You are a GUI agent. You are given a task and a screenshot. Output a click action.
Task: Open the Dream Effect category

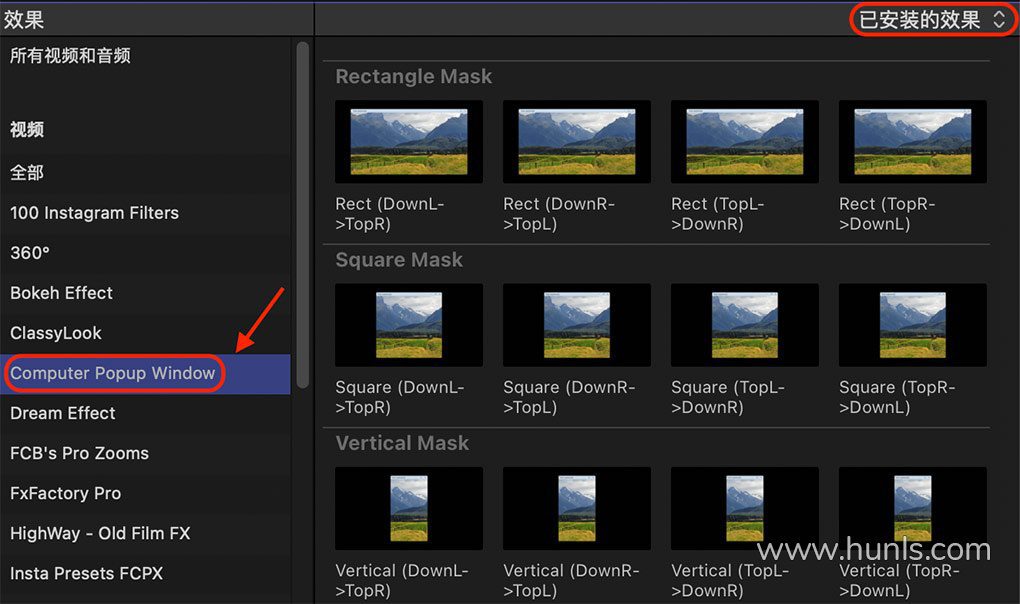63,413
